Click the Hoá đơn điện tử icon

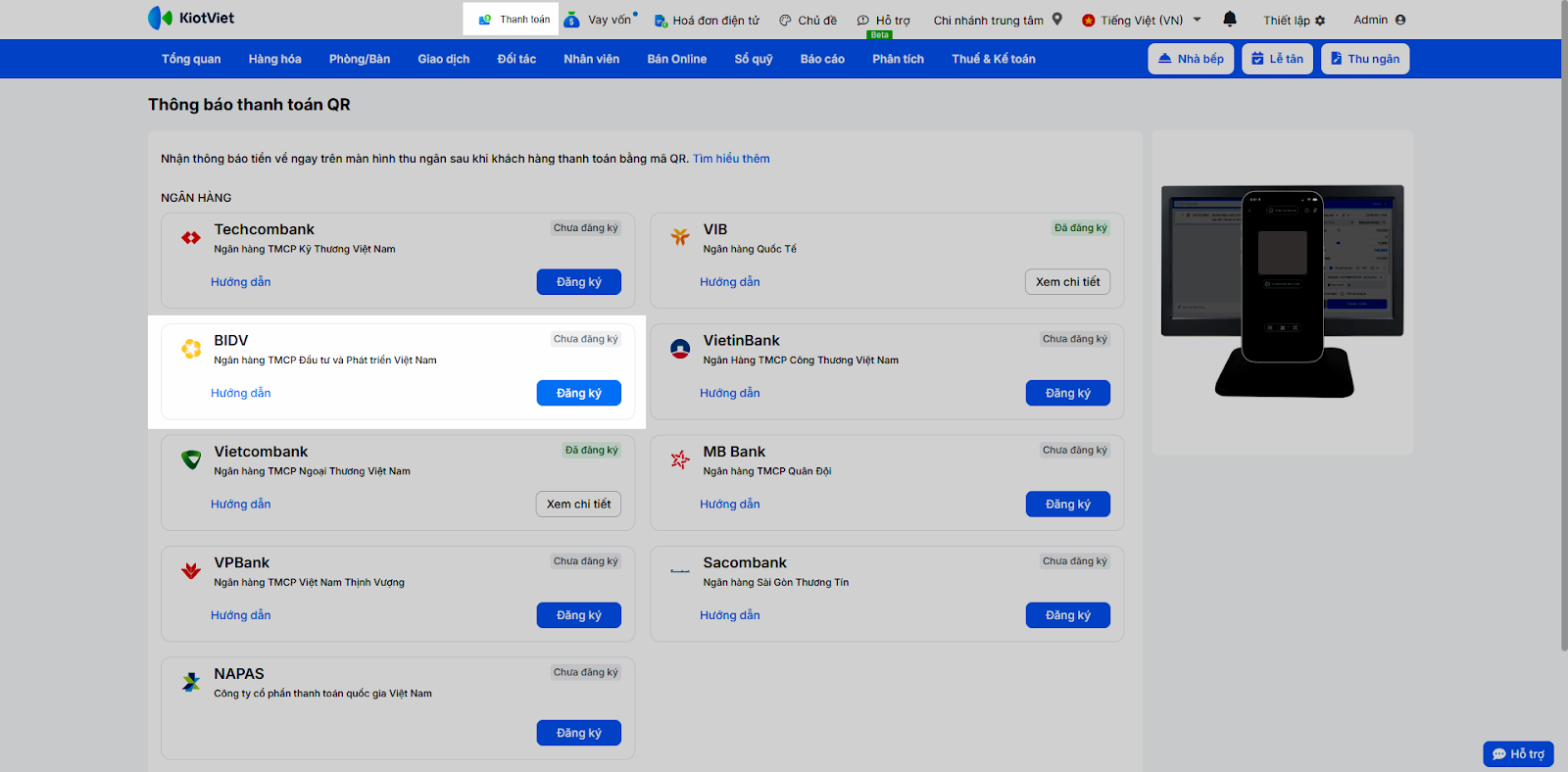tap(661, 21)
